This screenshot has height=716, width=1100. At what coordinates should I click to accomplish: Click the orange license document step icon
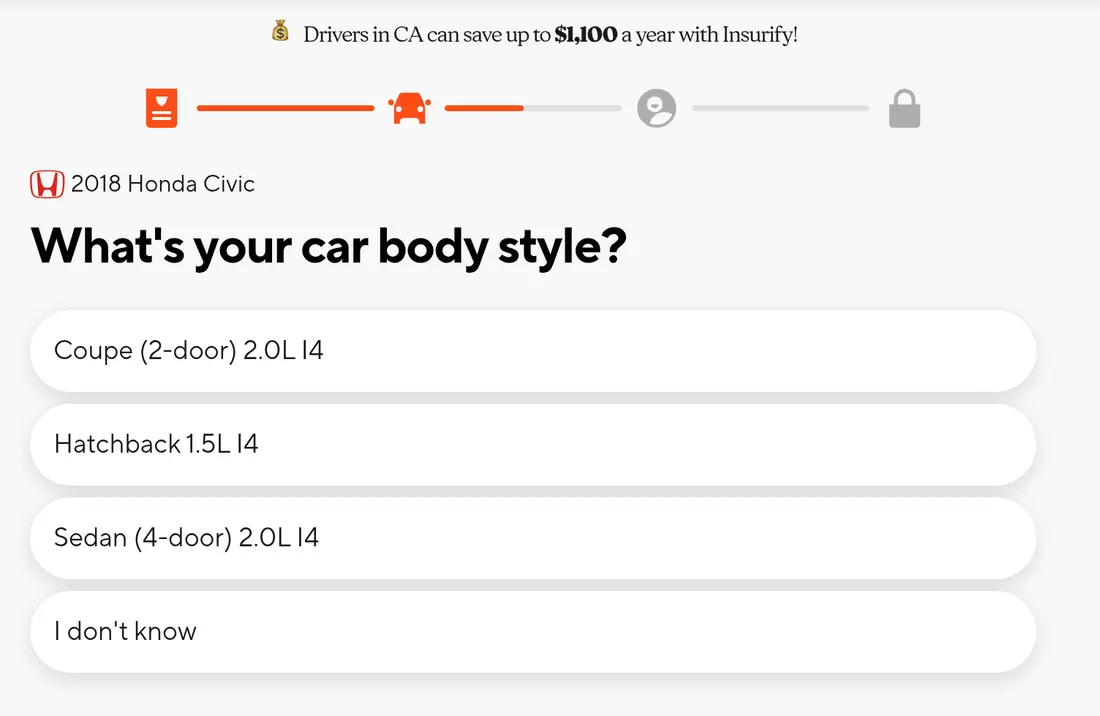coord(161,108)
